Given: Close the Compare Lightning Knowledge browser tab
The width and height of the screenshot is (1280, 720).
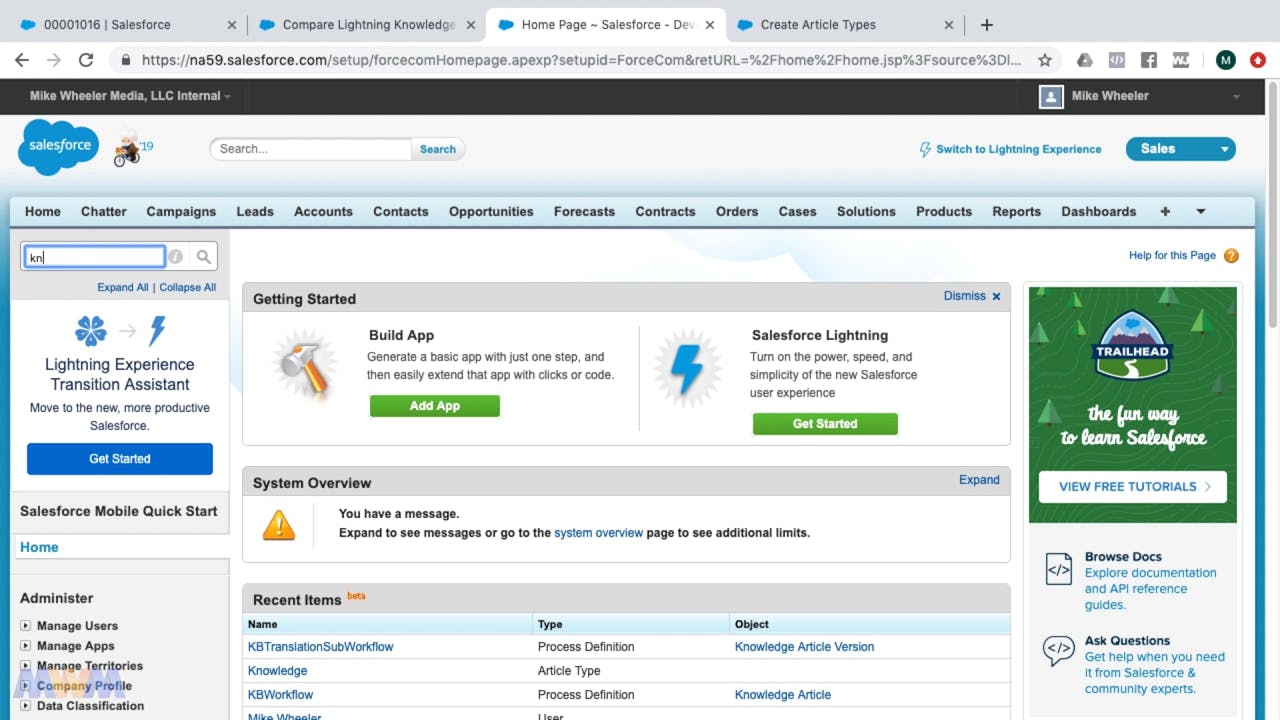Looking at the screenshot, I should [x=471, y=25].
